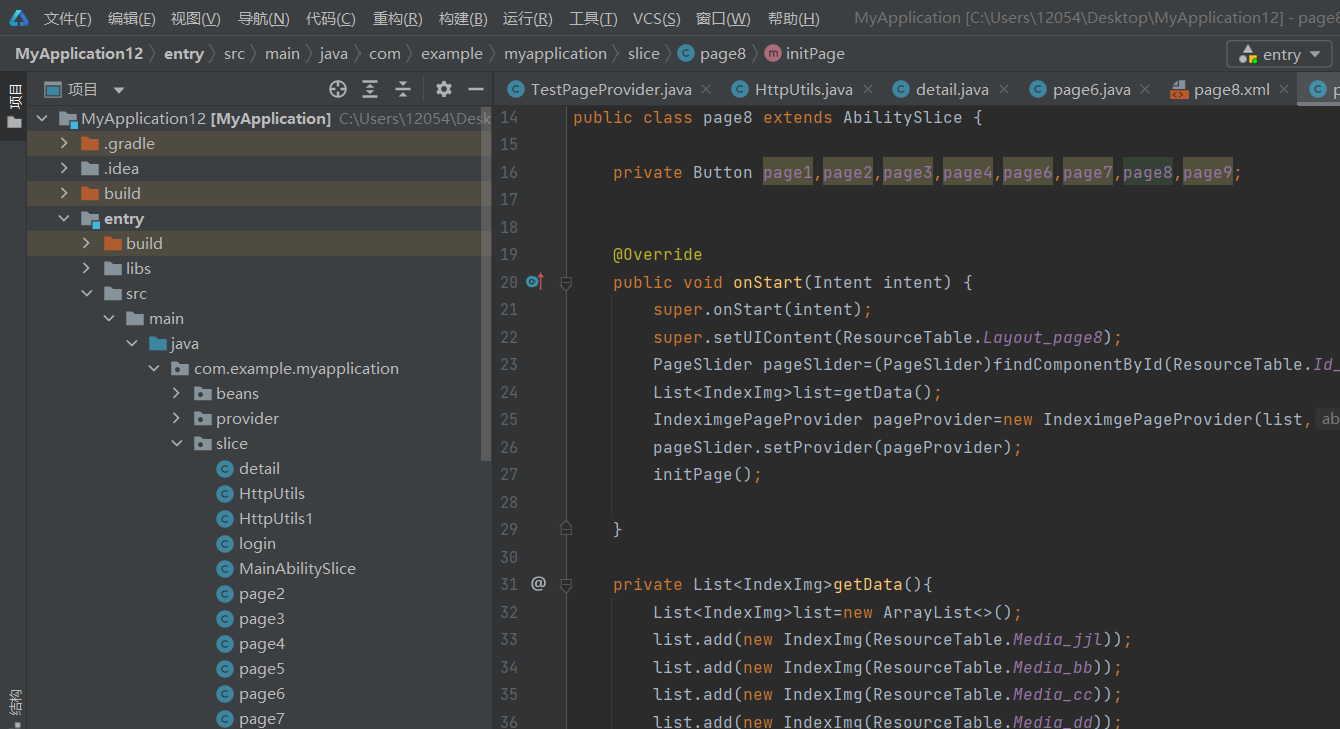Close the page8.xml editor tab

(x=1284, y=90)
